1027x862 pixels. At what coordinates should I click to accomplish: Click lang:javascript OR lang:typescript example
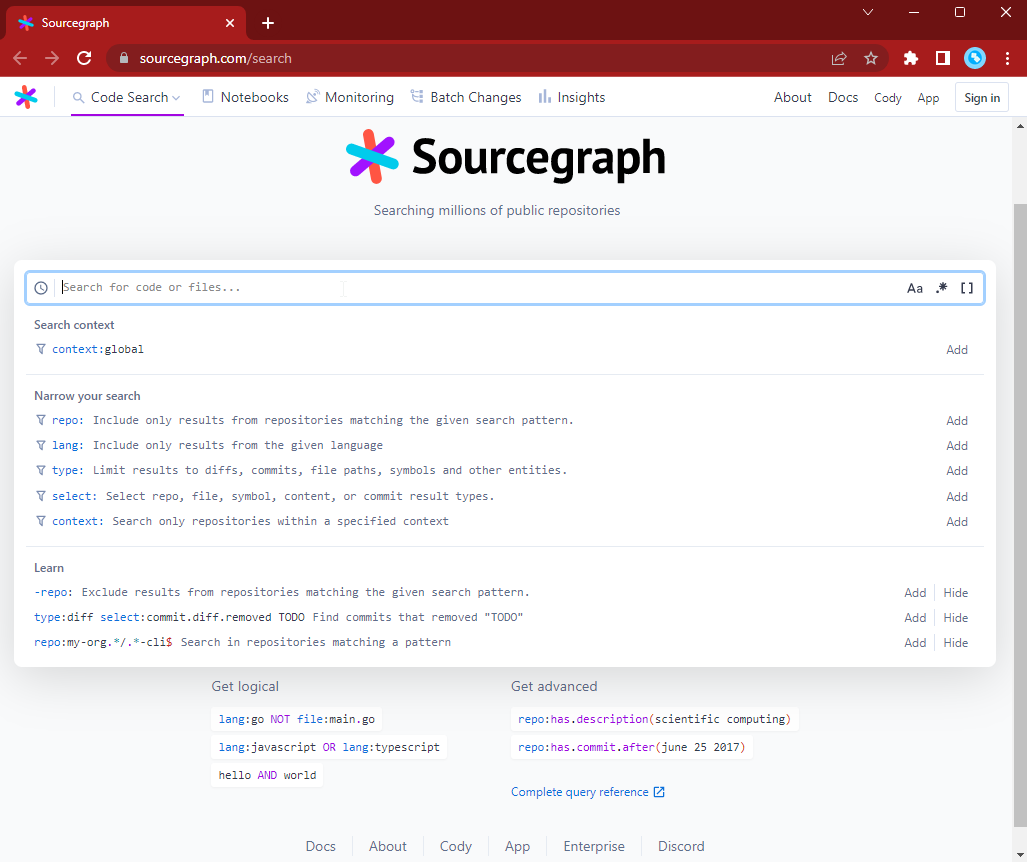coord(329,747)
